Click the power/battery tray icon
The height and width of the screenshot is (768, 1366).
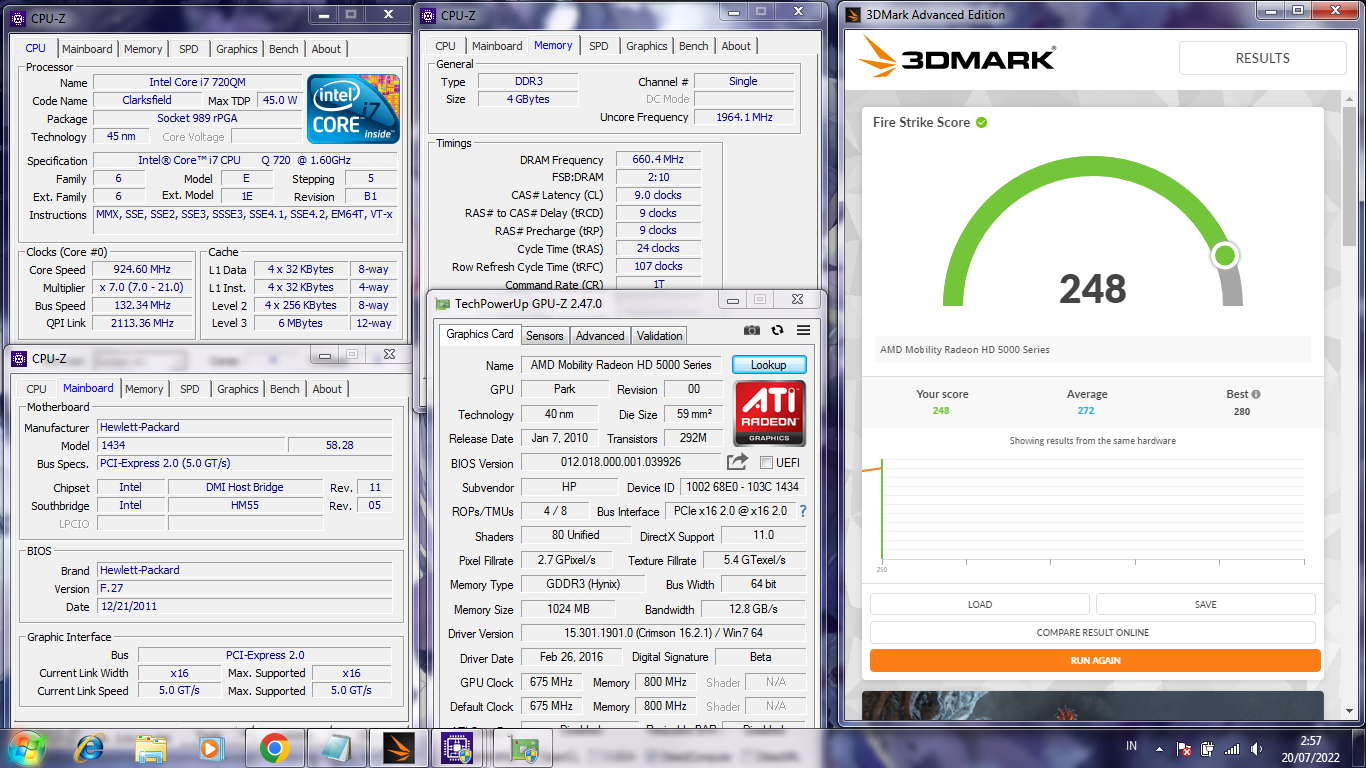(1207, 748)
